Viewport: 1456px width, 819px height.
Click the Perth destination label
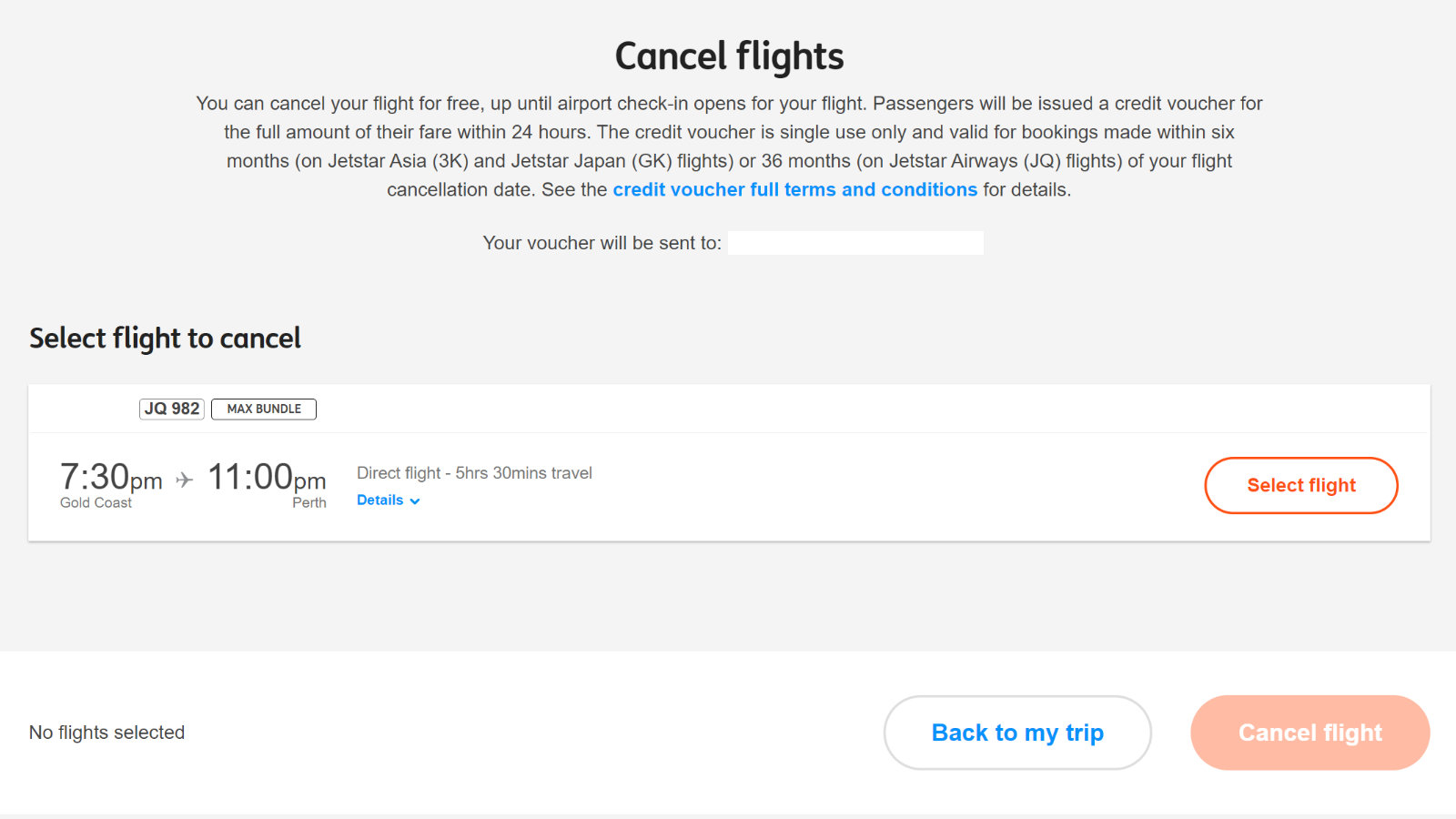[x=309, y=503]
